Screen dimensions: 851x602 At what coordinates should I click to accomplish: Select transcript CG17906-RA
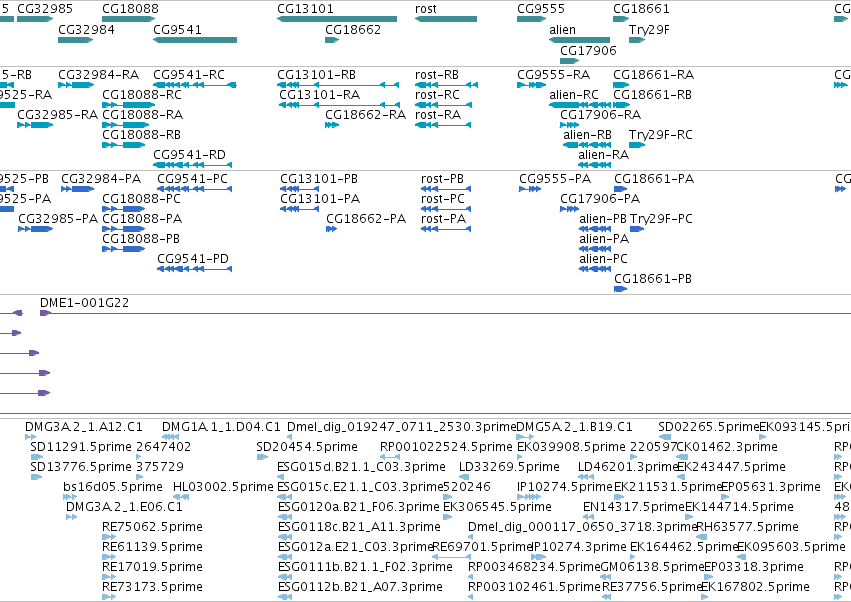[x=569, y=125]
